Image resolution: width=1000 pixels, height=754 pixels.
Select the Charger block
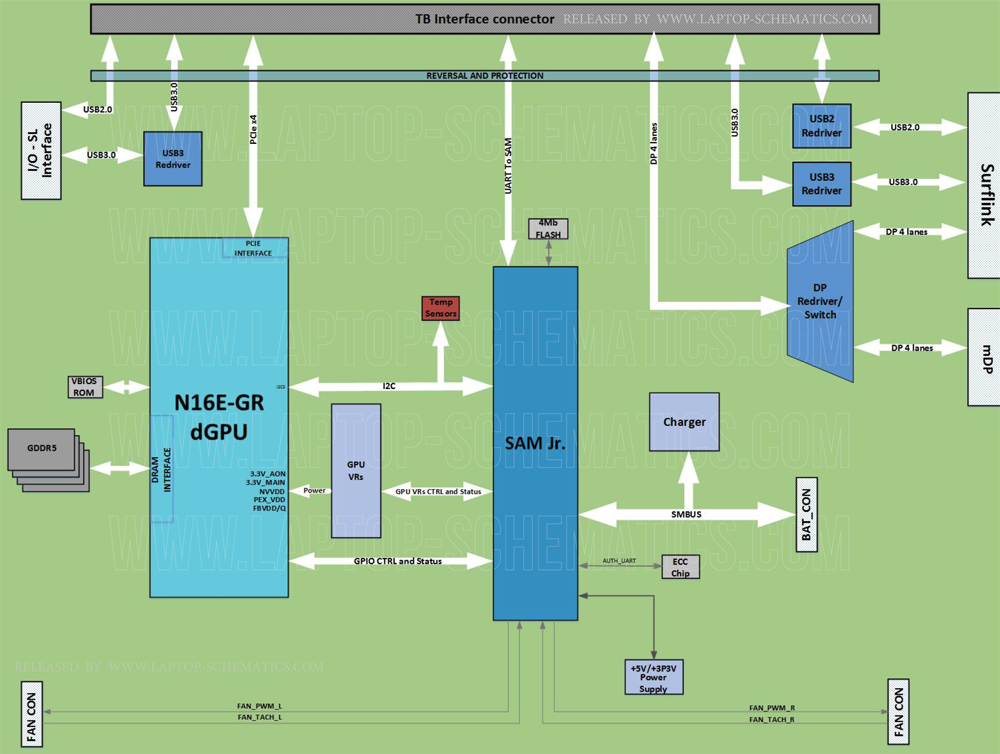pyautogui.click(x=684, y=422)
